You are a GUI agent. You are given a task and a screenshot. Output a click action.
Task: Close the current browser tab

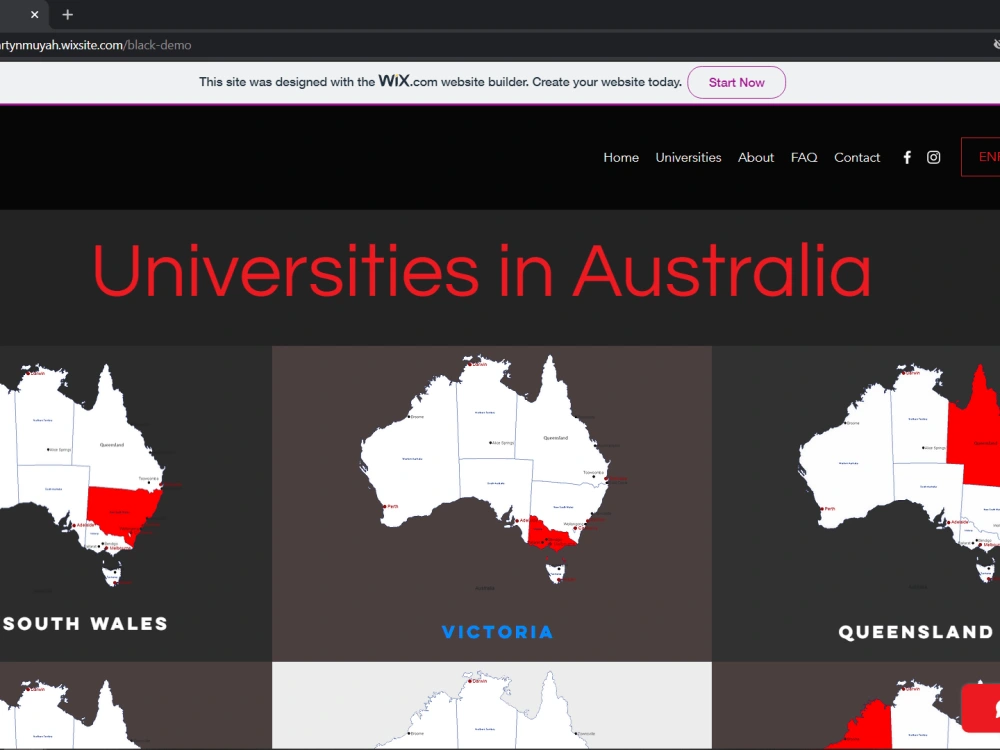(x=34, y=15)
